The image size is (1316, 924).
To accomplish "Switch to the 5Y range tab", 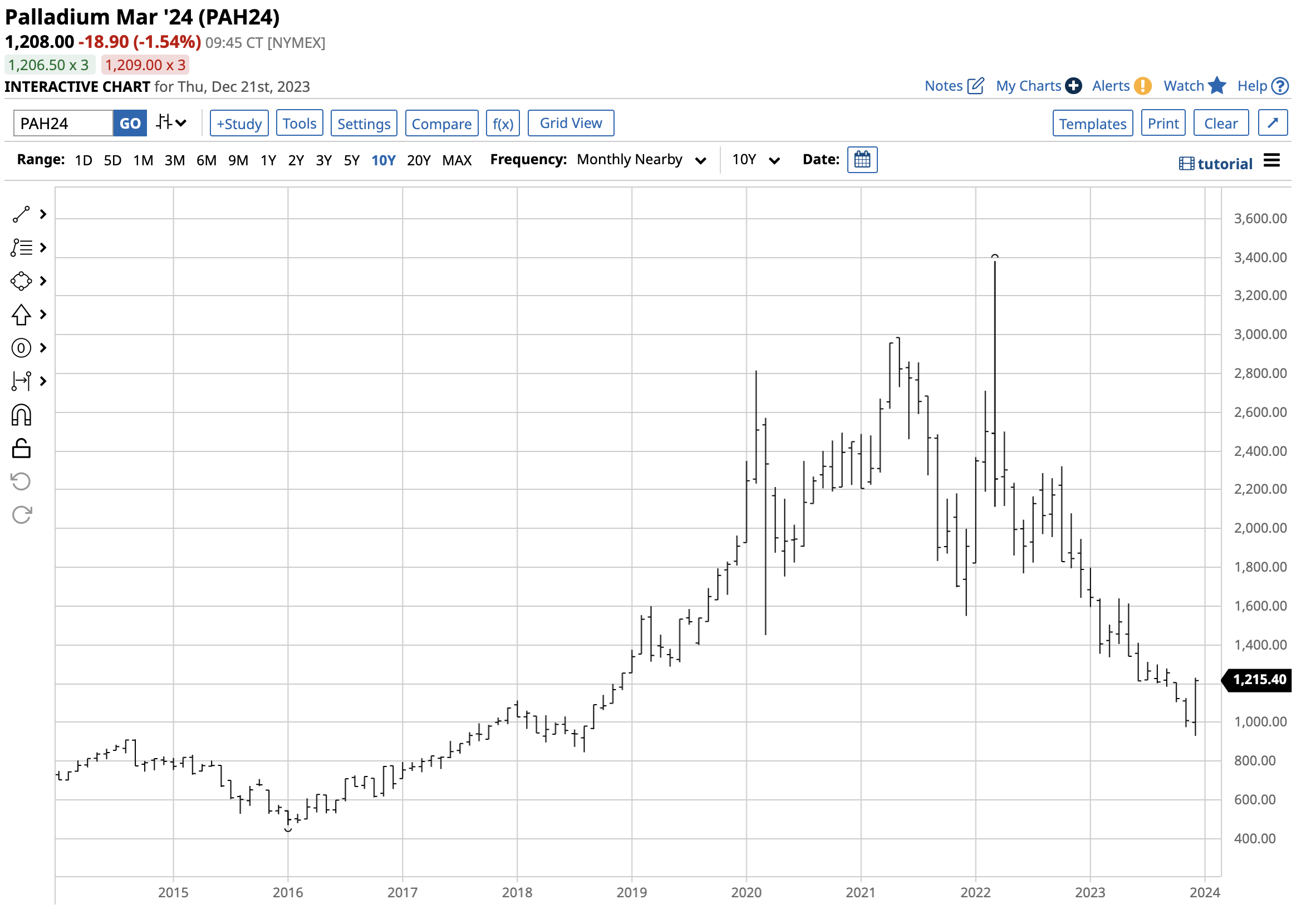I will click(x=351, y=160).
